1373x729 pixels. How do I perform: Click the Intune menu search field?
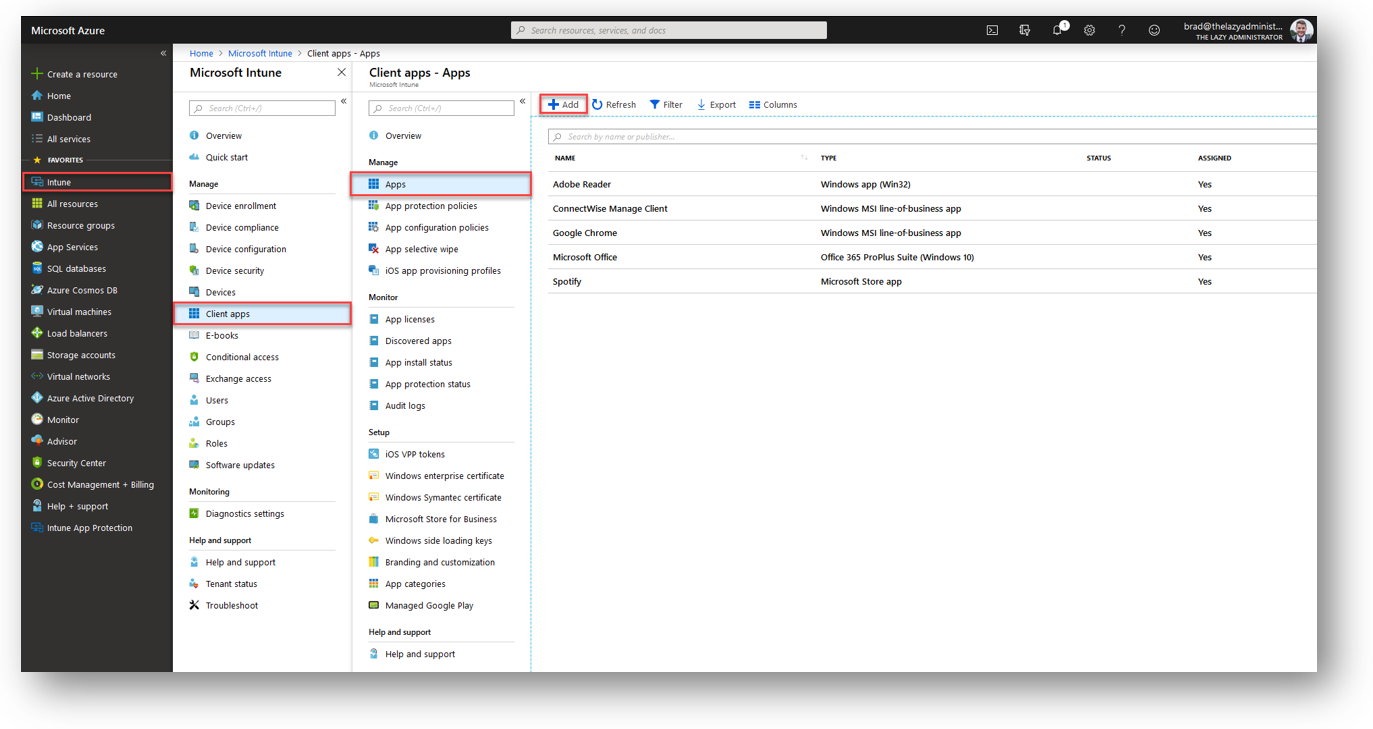262,108
